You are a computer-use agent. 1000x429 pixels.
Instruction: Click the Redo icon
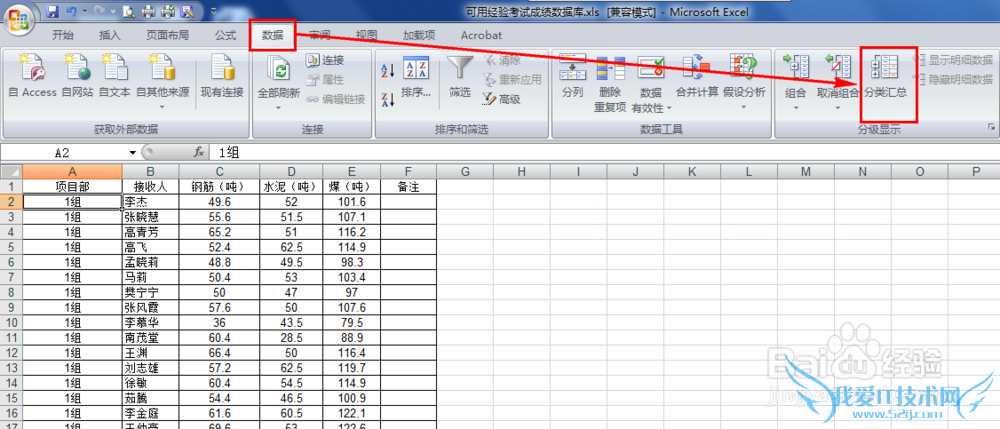click(99, 11)
